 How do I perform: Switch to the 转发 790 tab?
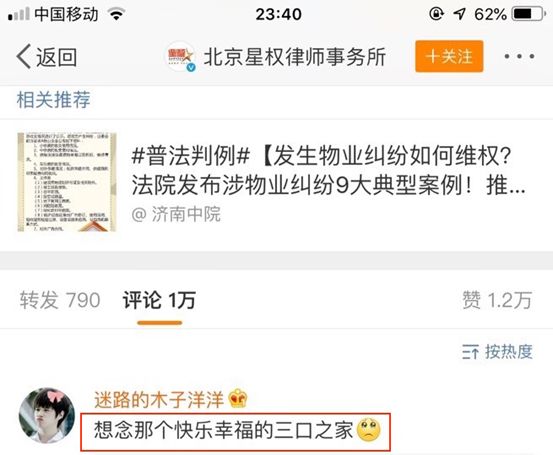(x=60, y=301)
